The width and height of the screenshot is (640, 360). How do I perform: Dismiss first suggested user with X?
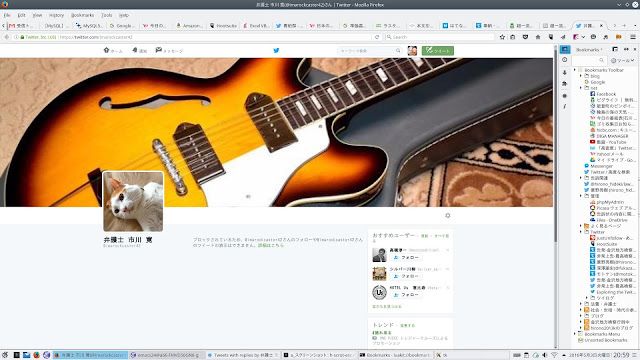(x=448, y=250)
